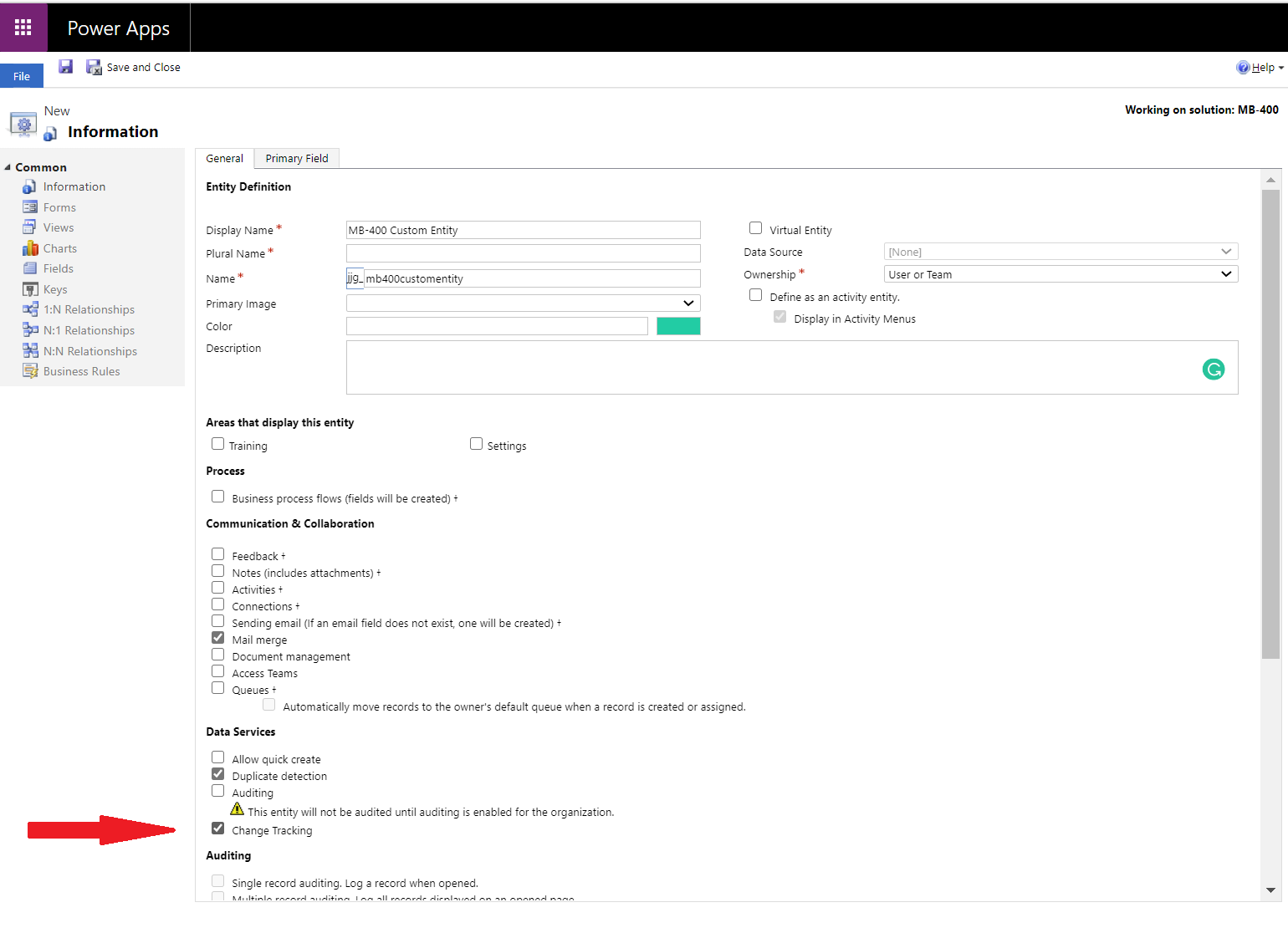This screenshot has width=1288, height=928.
Task: Click the scroll up arrow
Action: (x=1270, y=180)
